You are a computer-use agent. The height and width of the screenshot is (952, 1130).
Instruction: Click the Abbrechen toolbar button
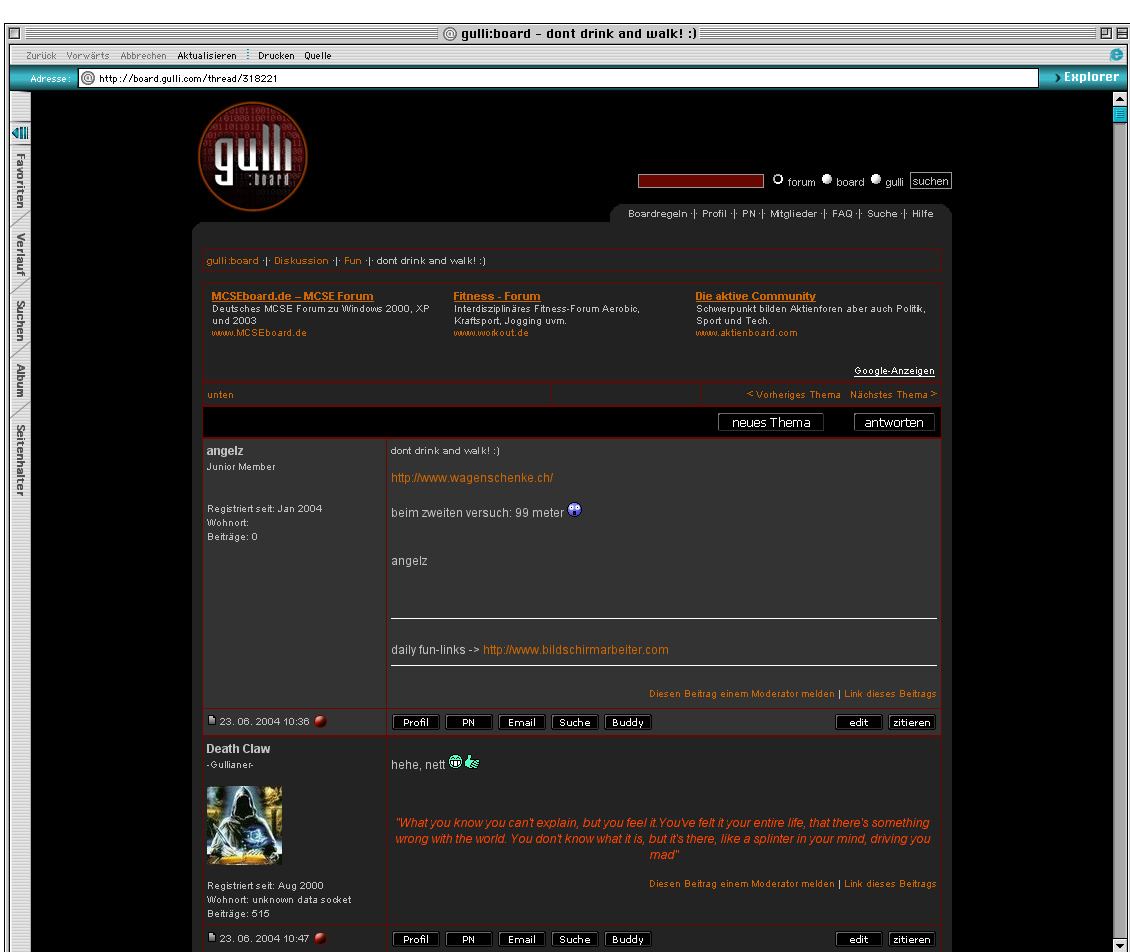(143, 55)
